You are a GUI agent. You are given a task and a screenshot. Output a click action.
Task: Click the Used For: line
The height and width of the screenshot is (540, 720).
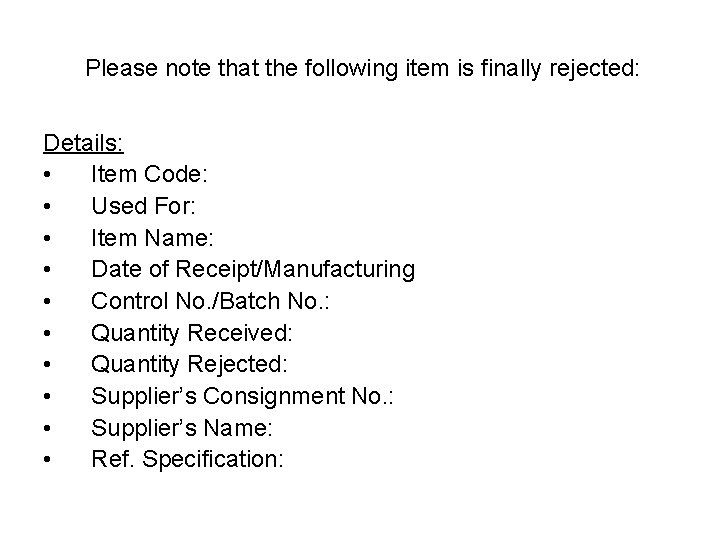pos(146,206)
